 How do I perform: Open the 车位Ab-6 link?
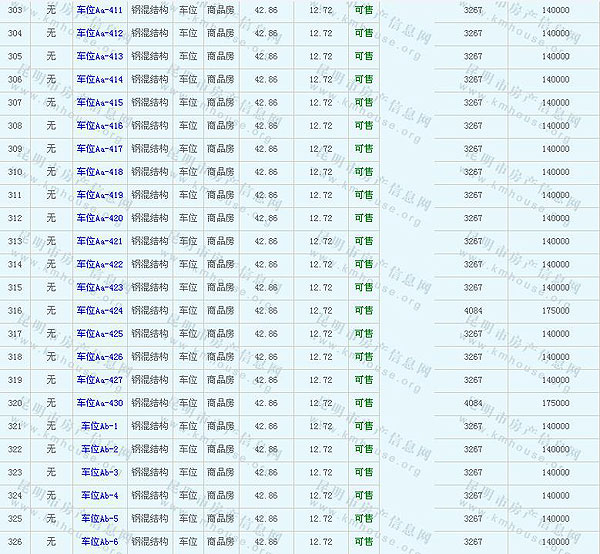(x=100, y=542)
